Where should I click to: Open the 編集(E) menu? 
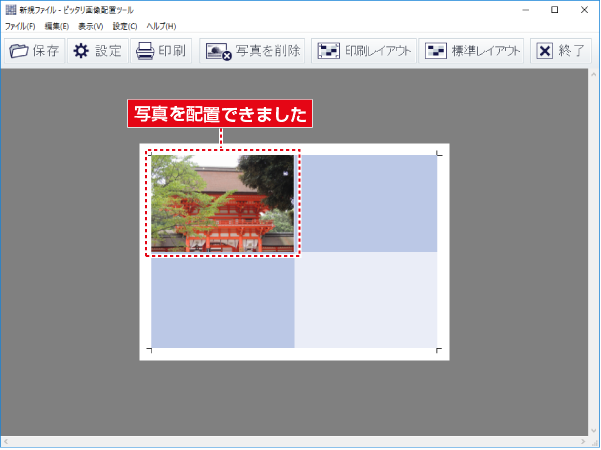coord(57,26)
